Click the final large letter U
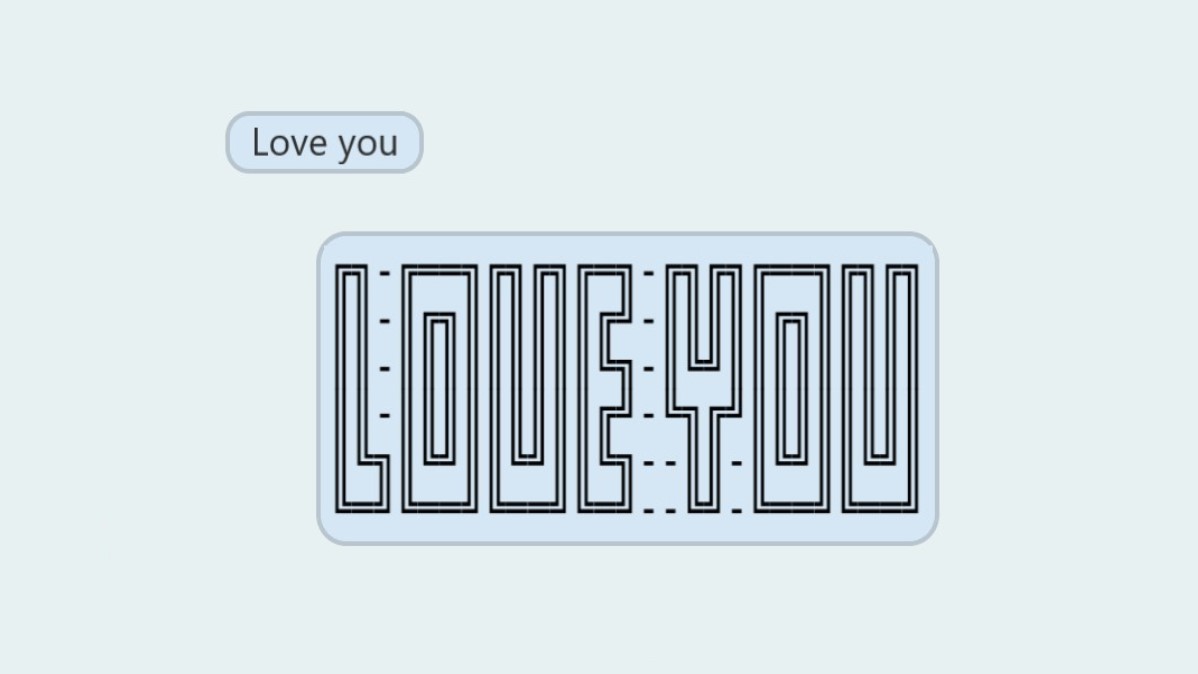This screenshot has height=674, width=1198. point(880,388)
